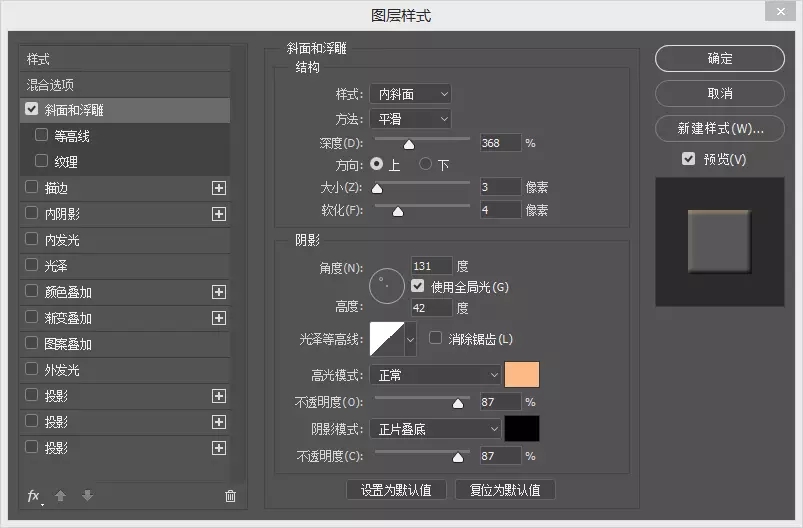Toggle the 预览 checkbox
803x528 pixels.
click(x=689, y=159)
